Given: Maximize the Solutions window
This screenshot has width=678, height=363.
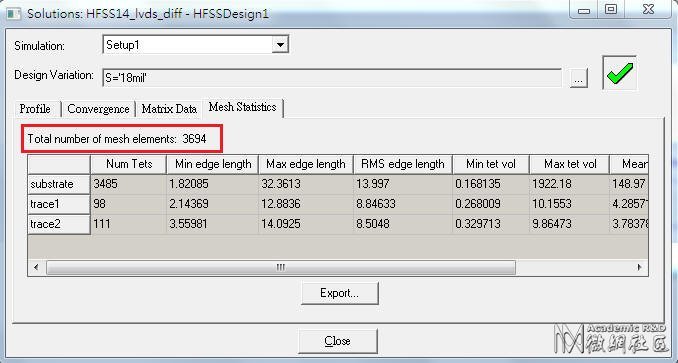Looking at the screenshot, I should pos(611,10).
